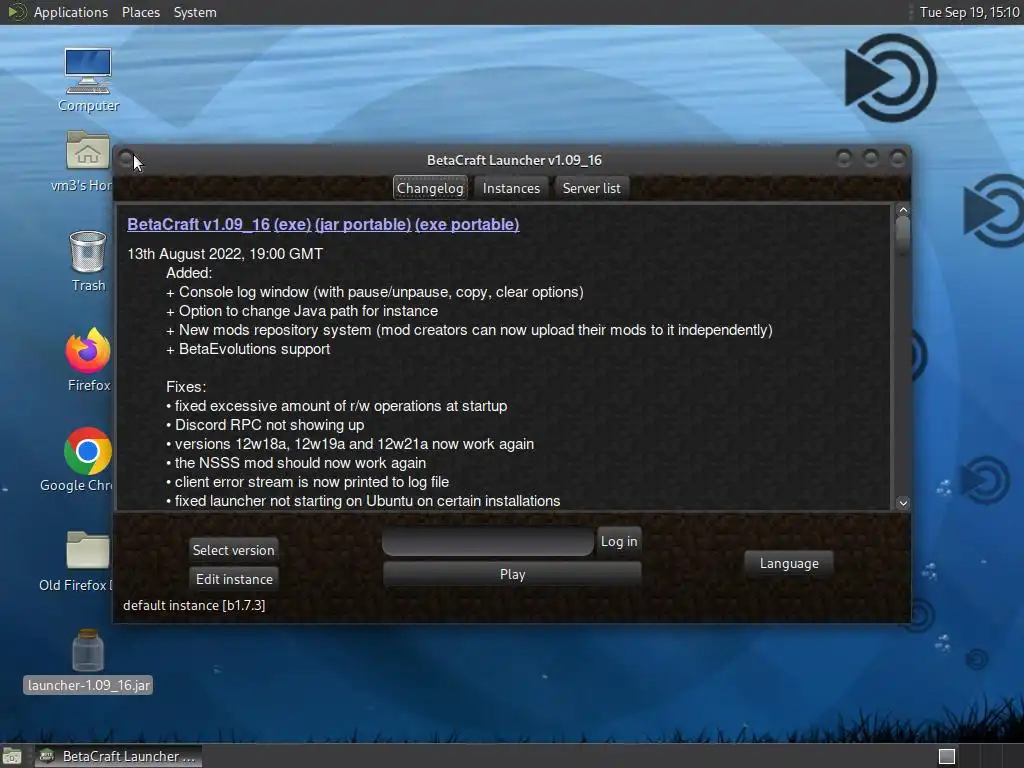The image size is (1024, 768).
Task: Click the 'client error stream' fix line
Action: coord(308,481)
